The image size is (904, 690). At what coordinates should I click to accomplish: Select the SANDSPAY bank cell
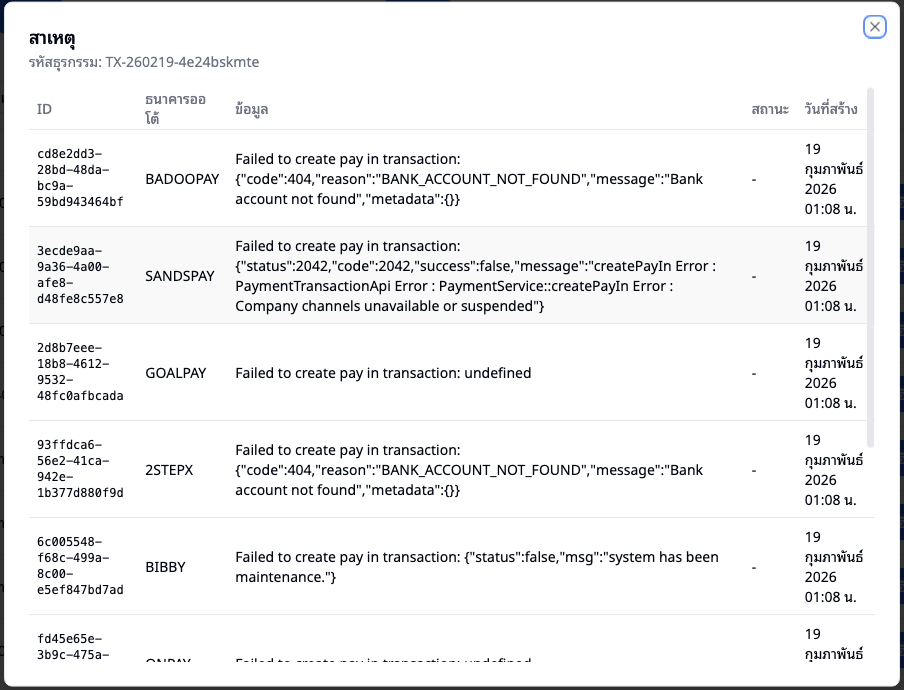point(180,275)
